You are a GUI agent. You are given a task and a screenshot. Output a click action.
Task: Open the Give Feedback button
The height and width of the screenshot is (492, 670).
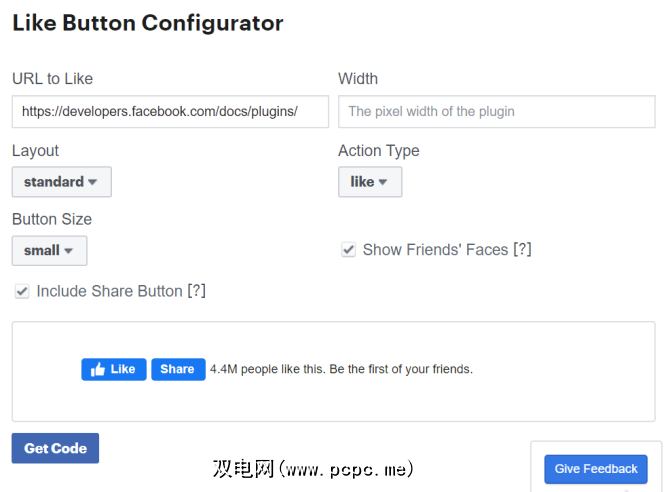(595, 469)
